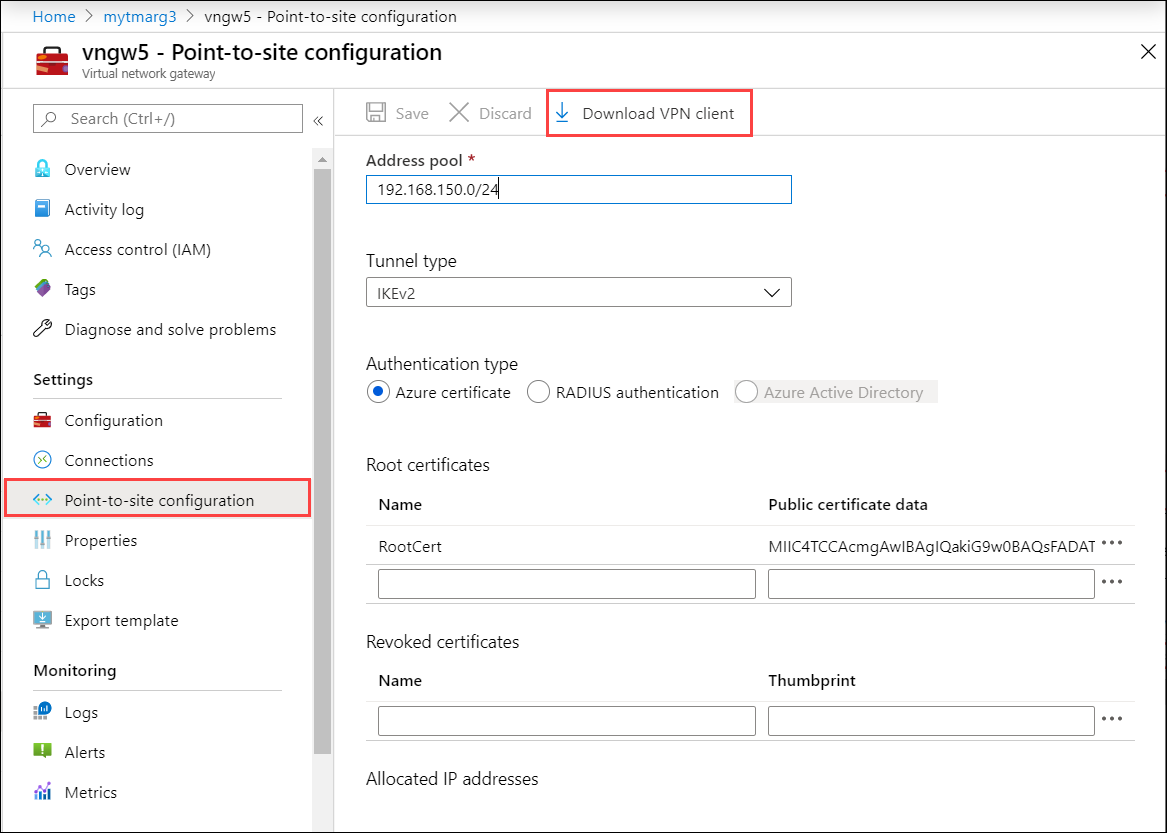Collapse the left sidebar menu
1167x833 pixels.
coord(318,118)
